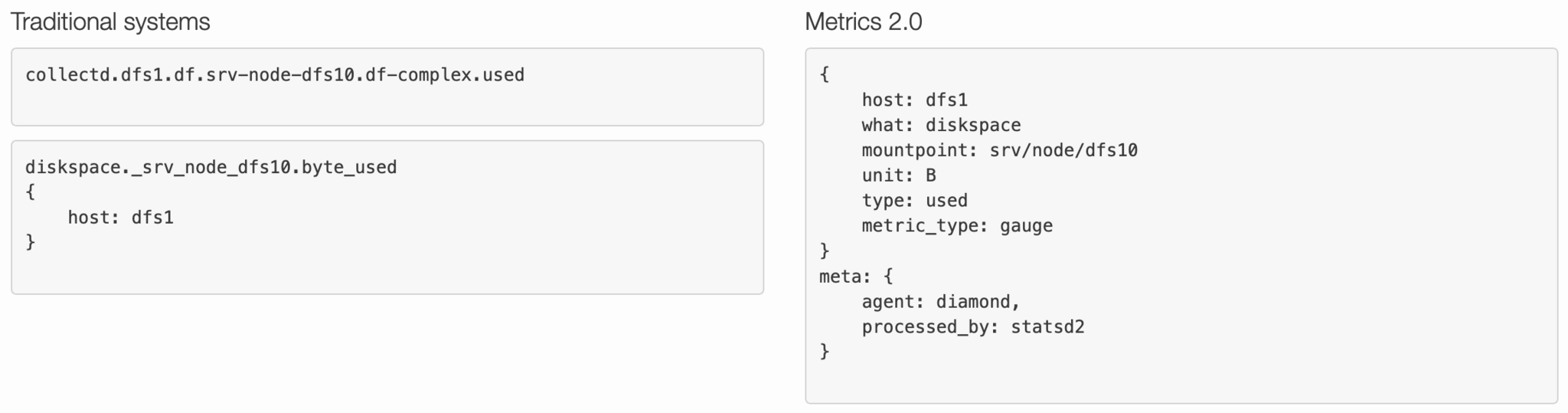Click the closing brace above "meta"

click(x=825, y=251)
